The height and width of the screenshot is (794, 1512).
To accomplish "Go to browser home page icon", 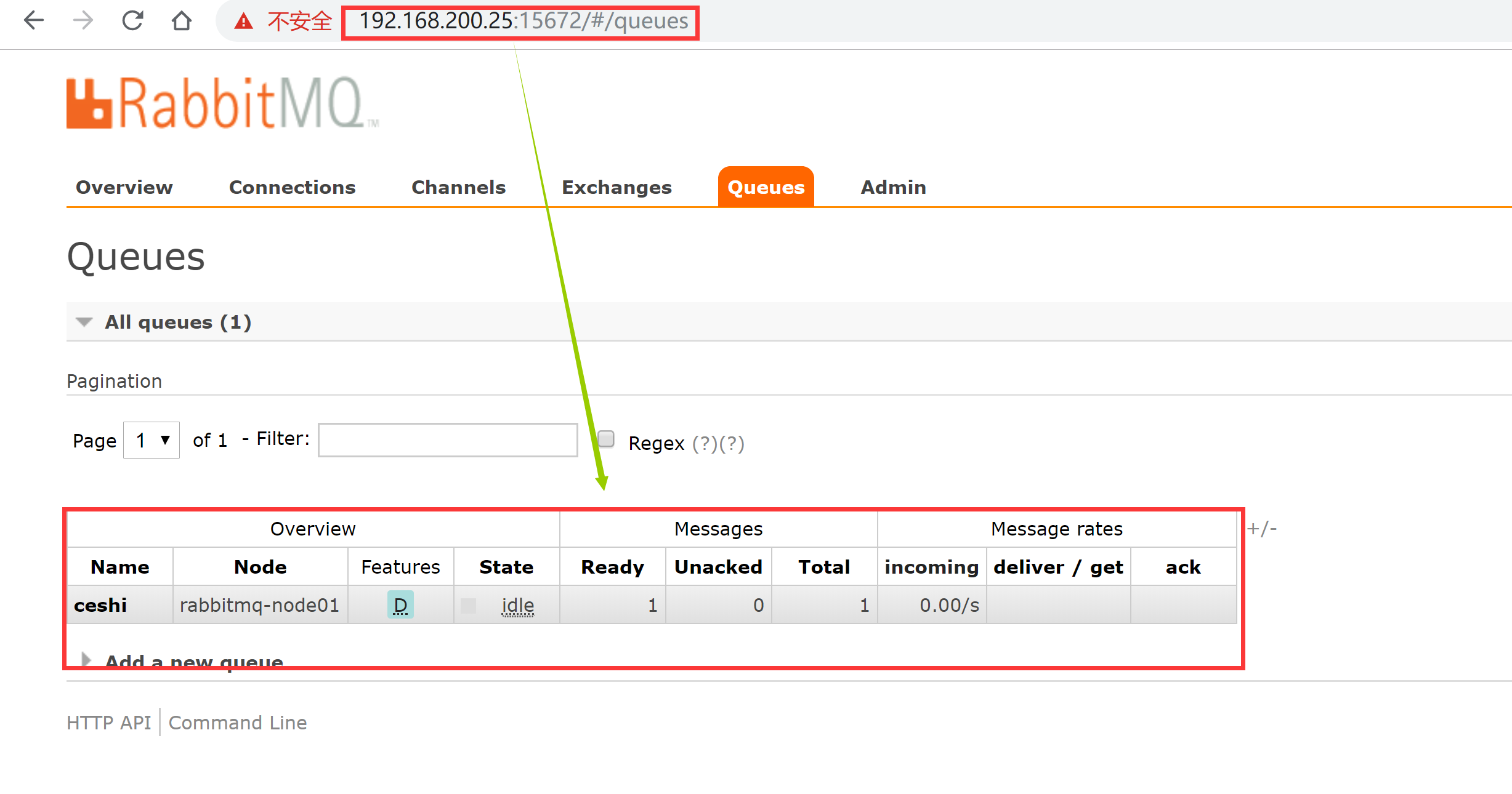I will 181,20.
